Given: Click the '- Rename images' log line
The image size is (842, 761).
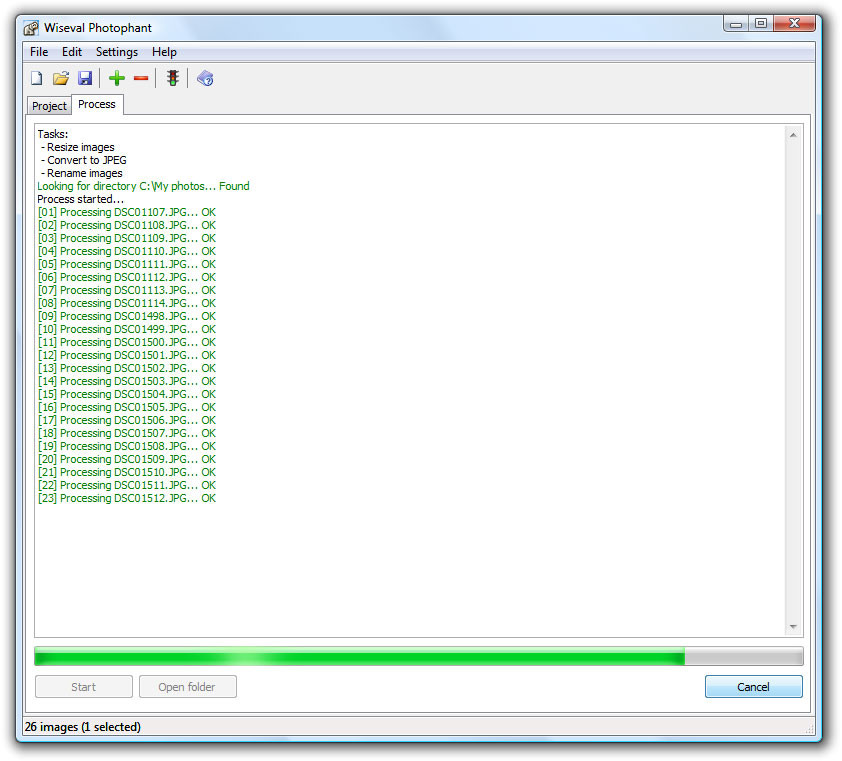Looking at the screenshot, I should tap(82, 173).
